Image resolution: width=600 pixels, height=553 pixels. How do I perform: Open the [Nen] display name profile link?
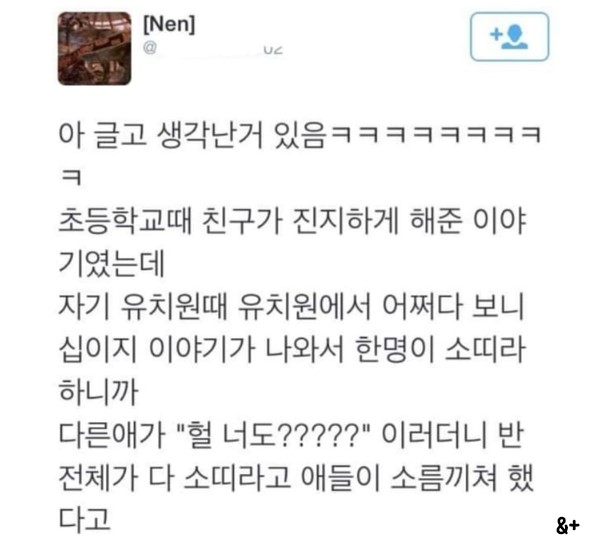click(169, 24)
